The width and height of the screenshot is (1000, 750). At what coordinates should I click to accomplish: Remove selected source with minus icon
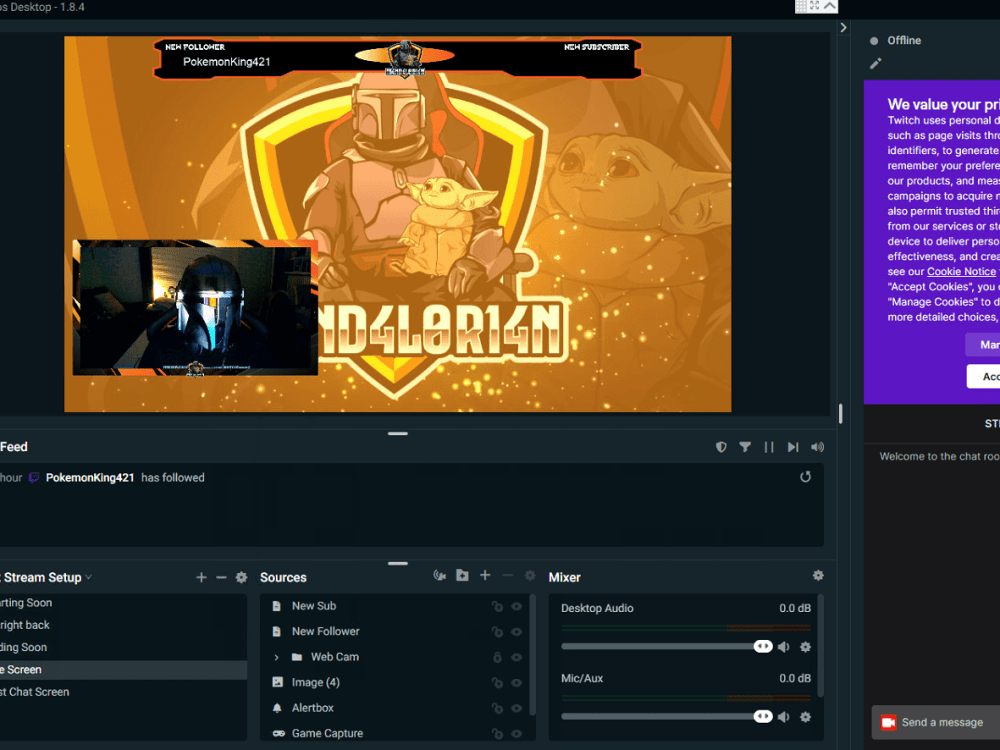click(x=508, y=575)
